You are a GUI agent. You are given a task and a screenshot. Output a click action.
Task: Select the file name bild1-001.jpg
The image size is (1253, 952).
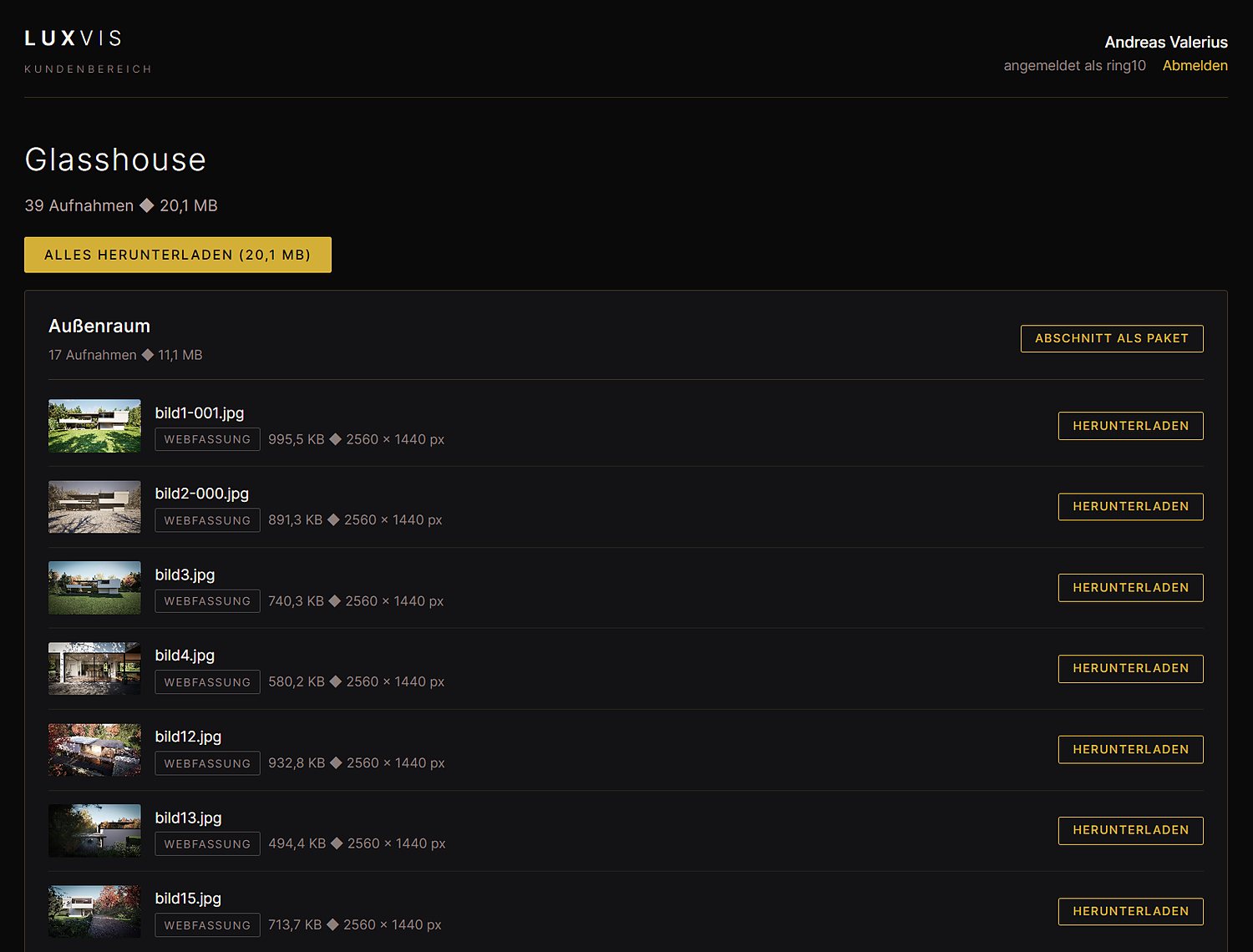(x=200, y=413)
